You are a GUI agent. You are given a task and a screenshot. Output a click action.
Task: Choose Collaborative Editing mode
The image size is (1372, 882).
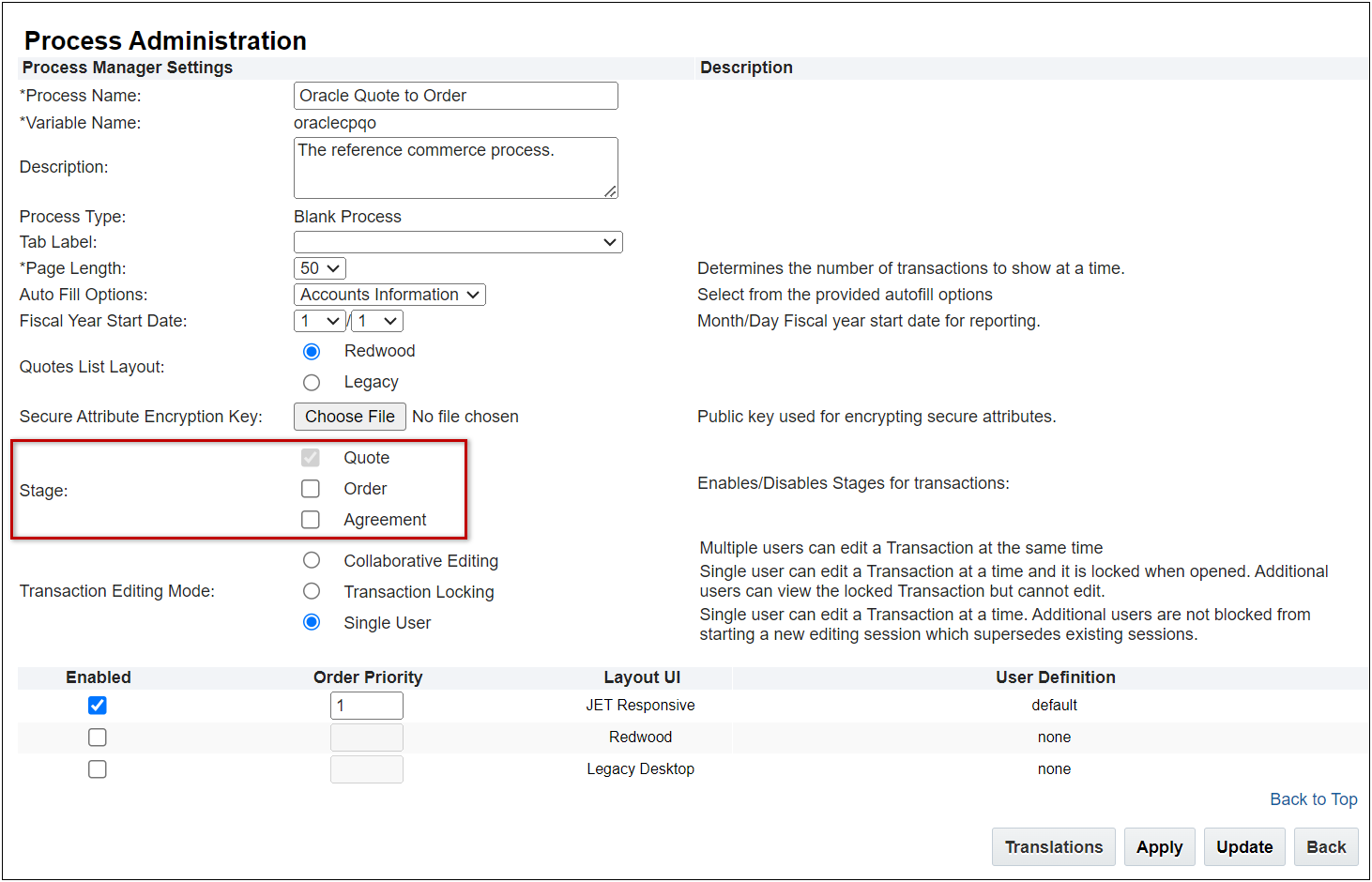[x=312, y=560]
